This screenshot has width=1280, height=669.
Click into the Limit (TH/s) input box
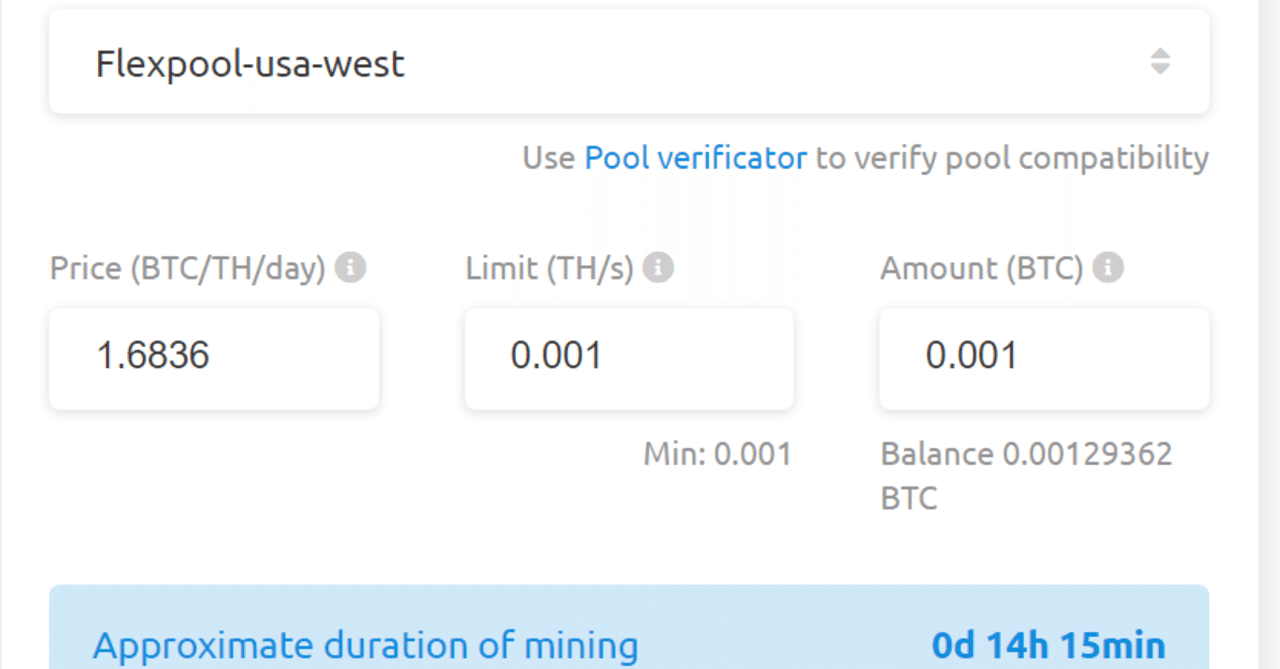(629, 357)
